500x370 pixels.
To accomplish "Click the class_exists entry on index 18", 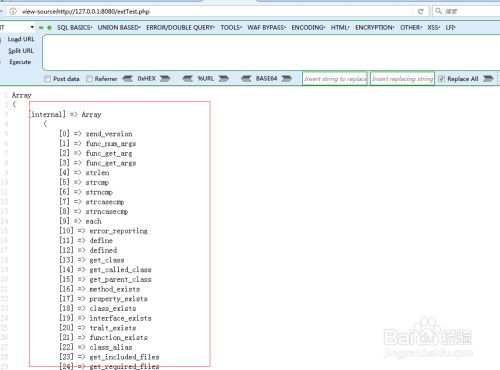I will coord(113,308).
